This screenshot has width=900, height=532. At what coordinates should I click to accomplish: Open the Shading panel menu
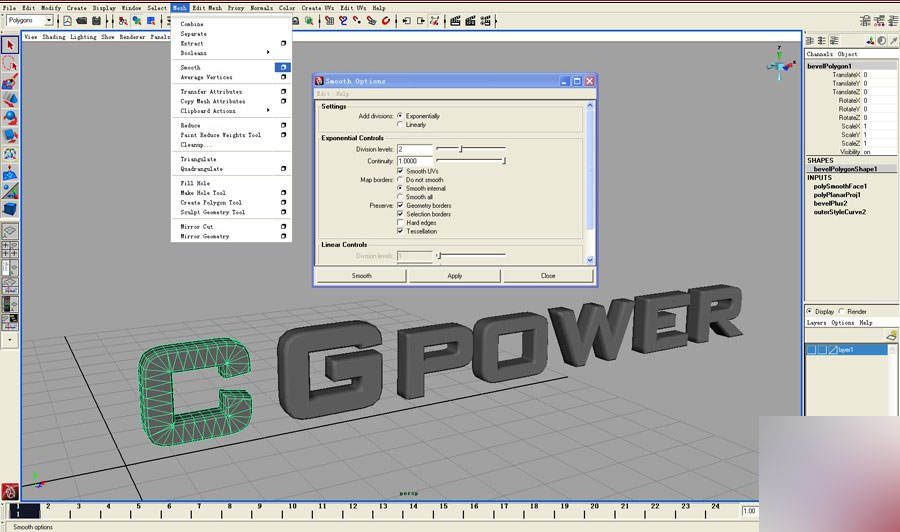[53, 37]
